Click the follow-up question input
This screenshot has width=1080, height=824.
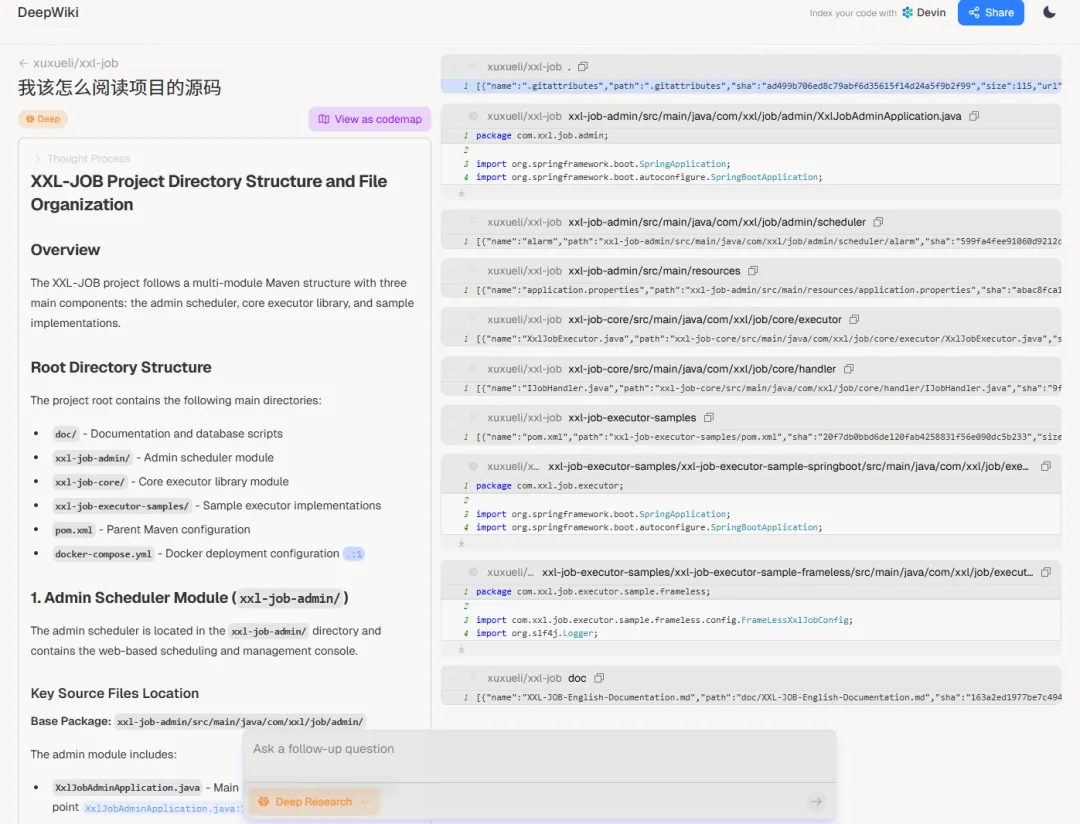click(x=539, y=749)
